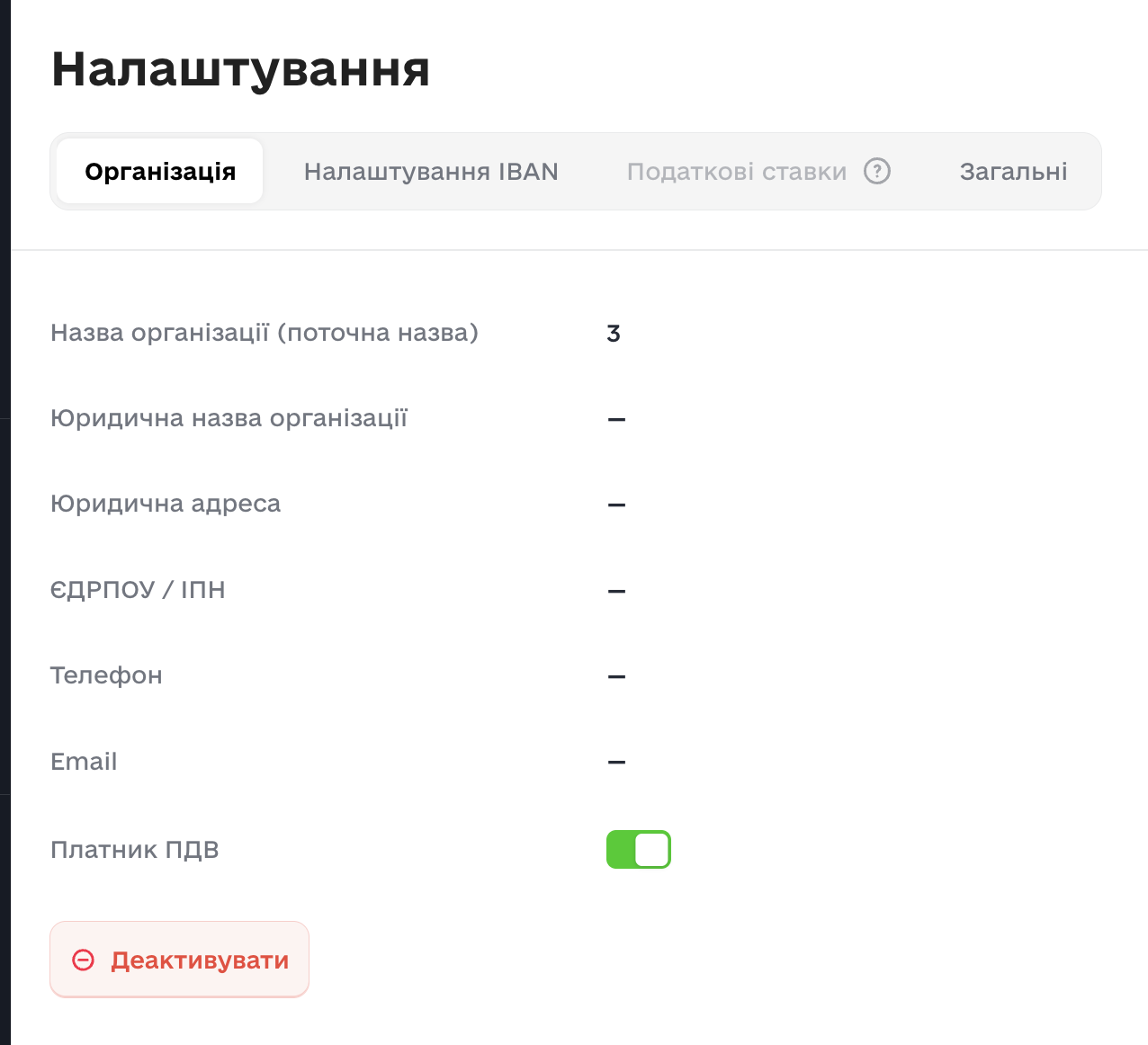
Task: Click the empty Email value dash
Action: point(616,762)
